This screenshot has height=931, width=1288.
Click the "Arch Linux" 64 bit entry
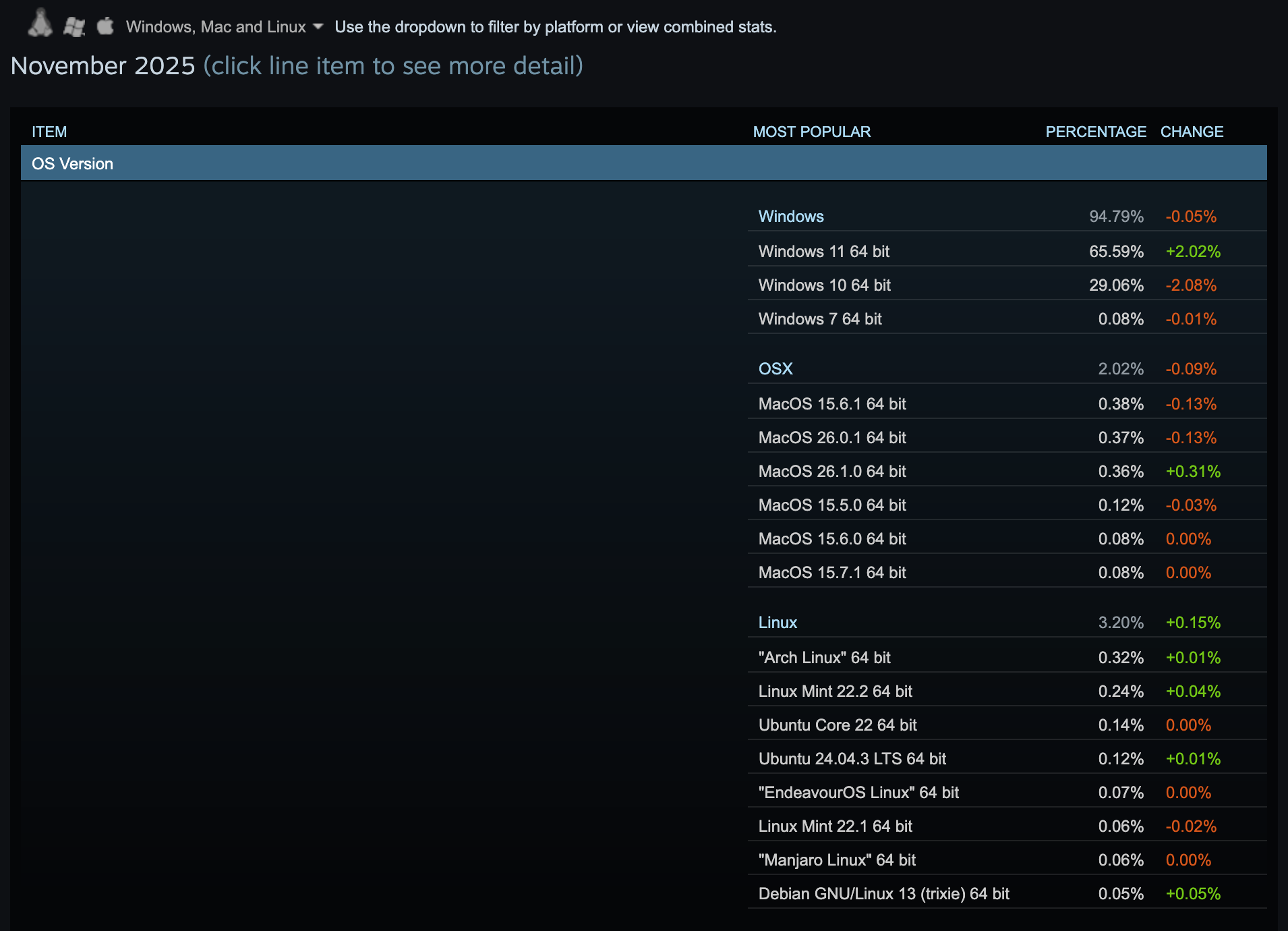pyautogui.click(x=1007, y=658)
